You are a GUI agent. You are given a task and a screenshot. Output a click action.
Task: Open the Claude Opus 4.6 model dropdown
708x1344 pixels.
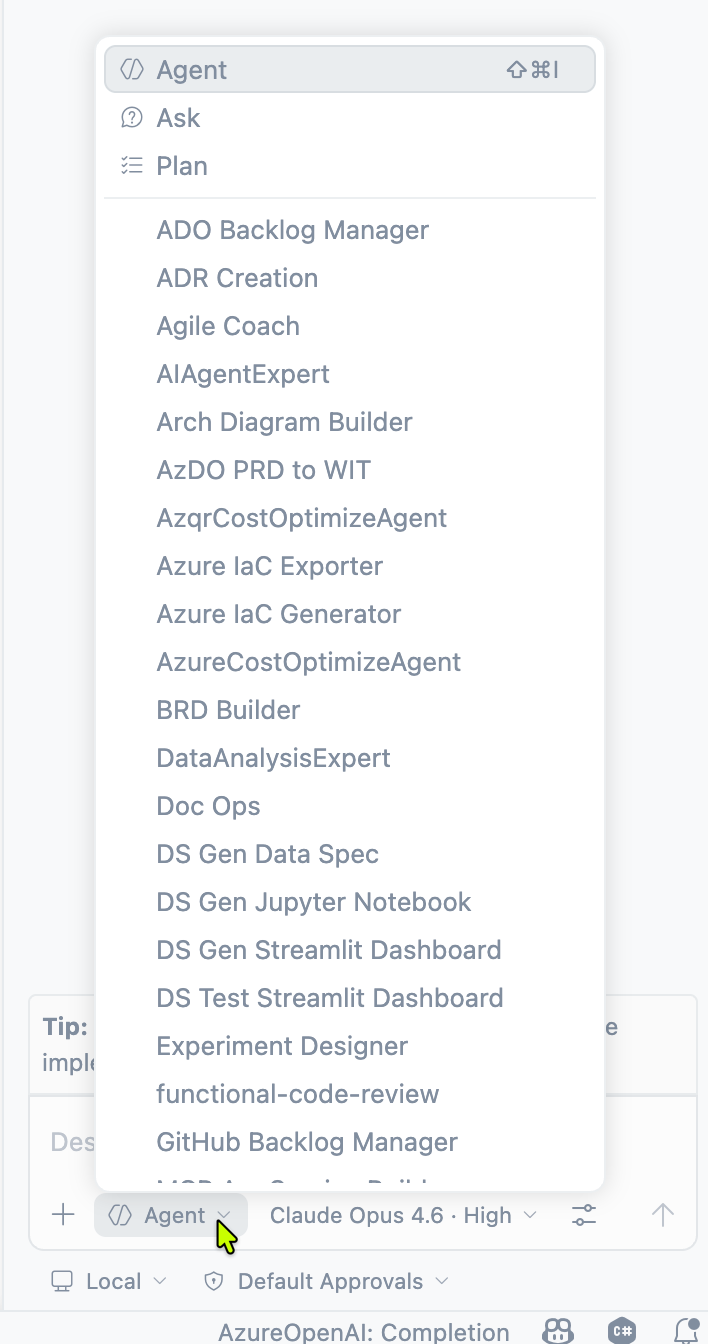pos(403,1215)
